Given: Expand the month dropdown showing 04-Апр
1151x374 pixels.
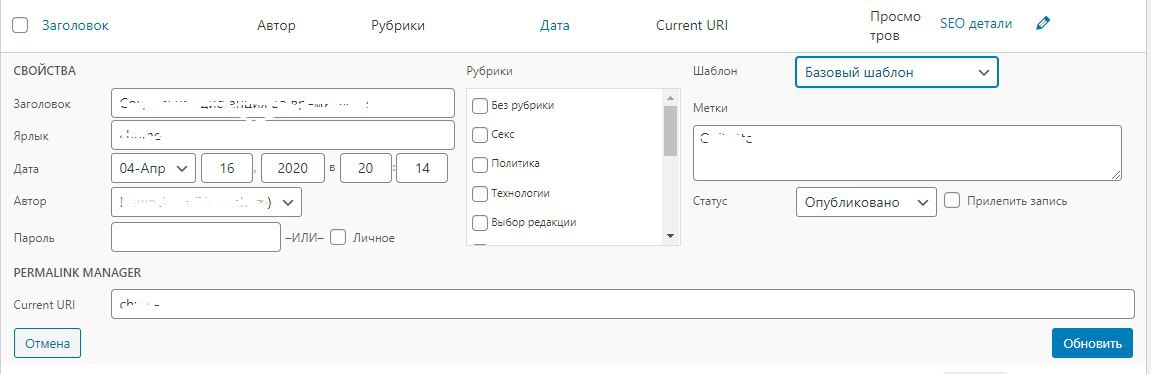Looking at the screenshot, I should [153, 168].
